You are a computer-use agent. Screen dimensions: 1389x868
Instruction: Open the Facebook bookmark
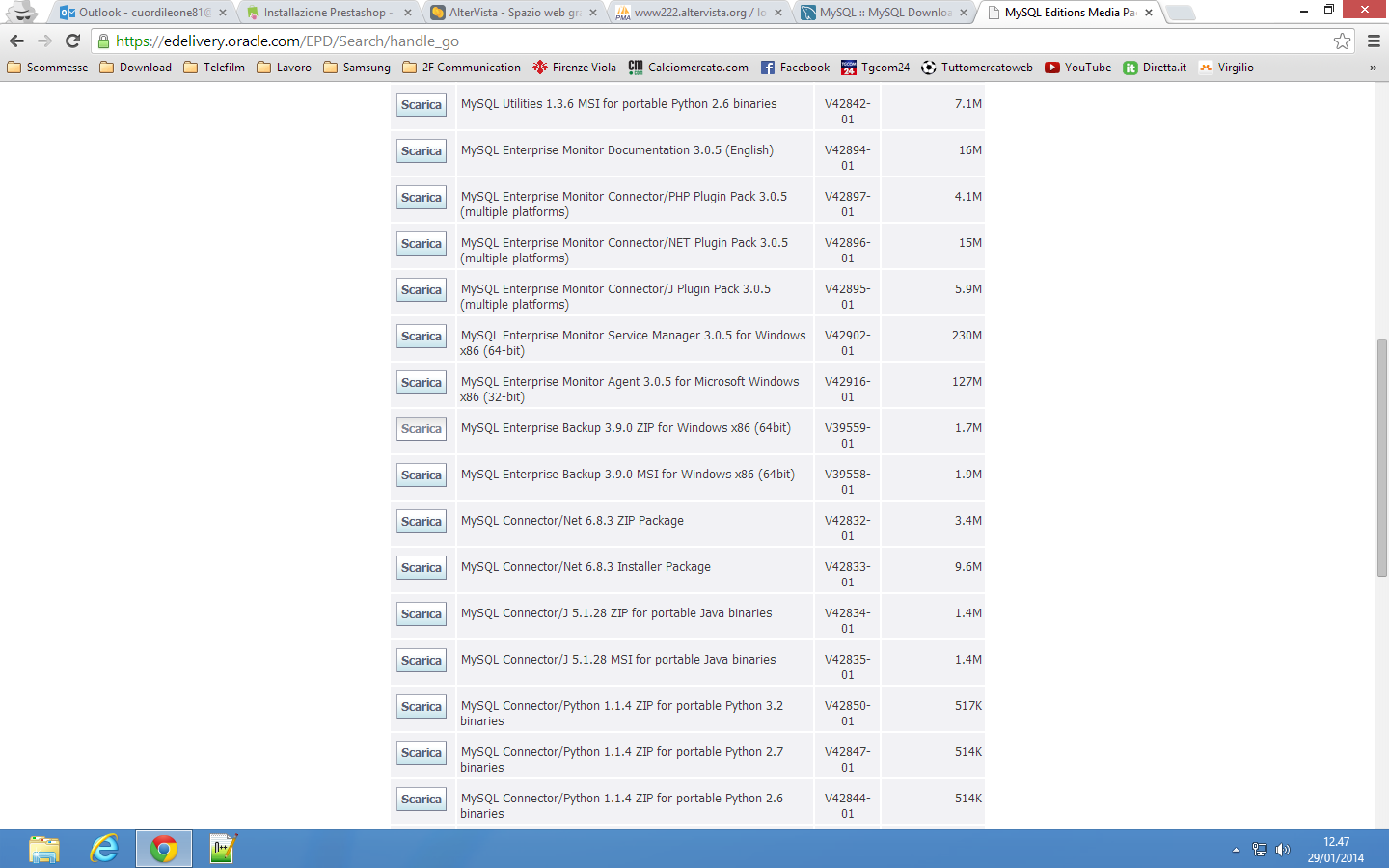pyautogui.click(x=795, y=68)
